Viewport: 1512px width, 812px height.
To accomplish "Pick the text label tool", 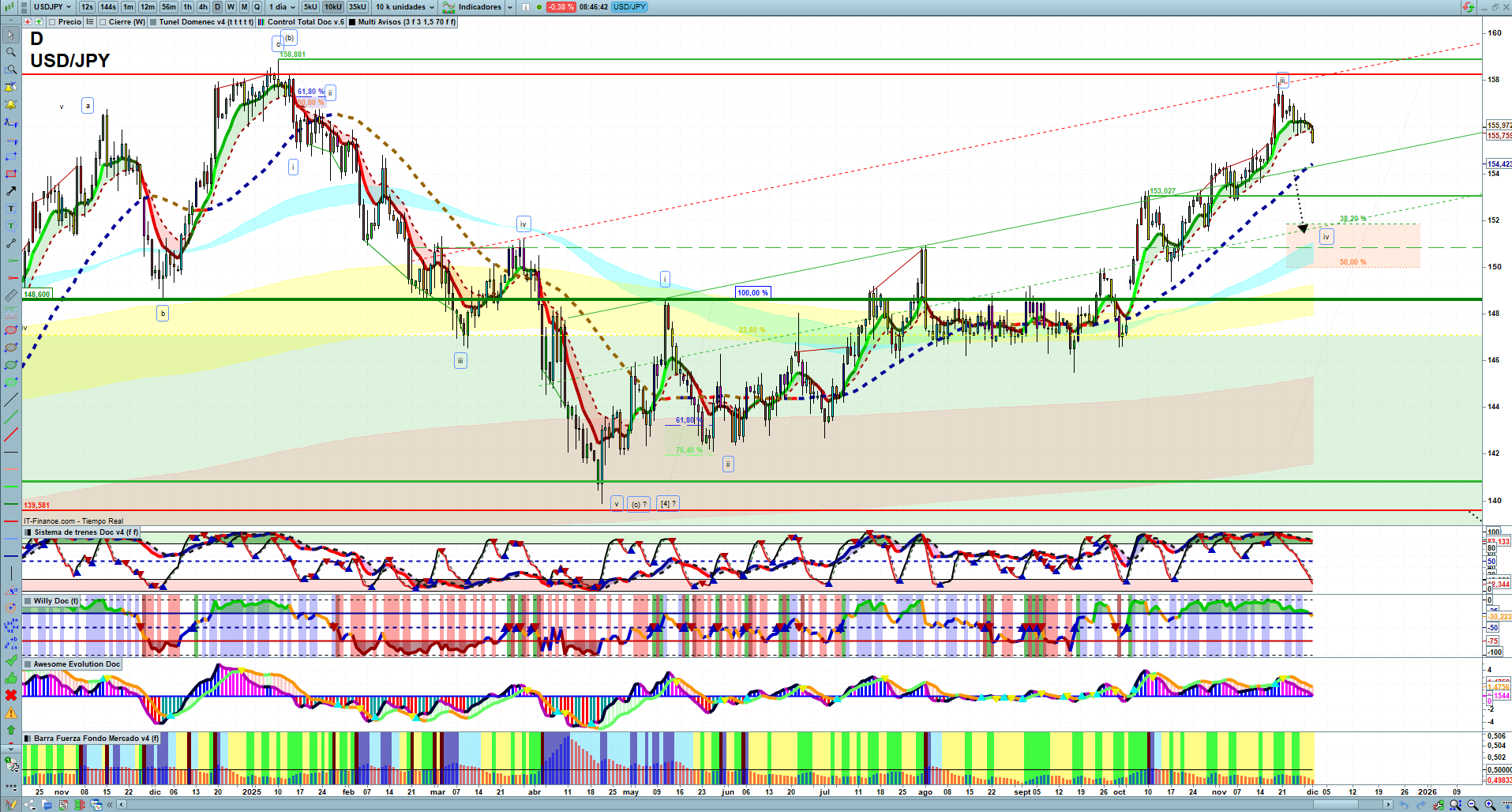I will [x=10, y=209].
